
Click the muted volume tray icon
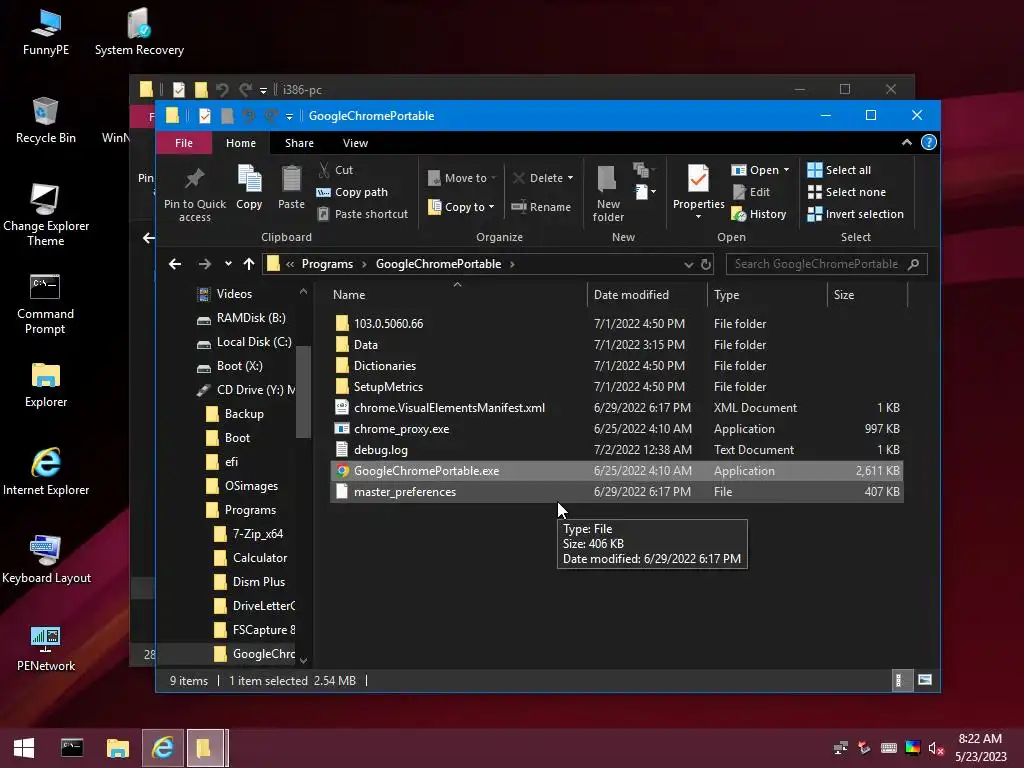click(935, 748)
